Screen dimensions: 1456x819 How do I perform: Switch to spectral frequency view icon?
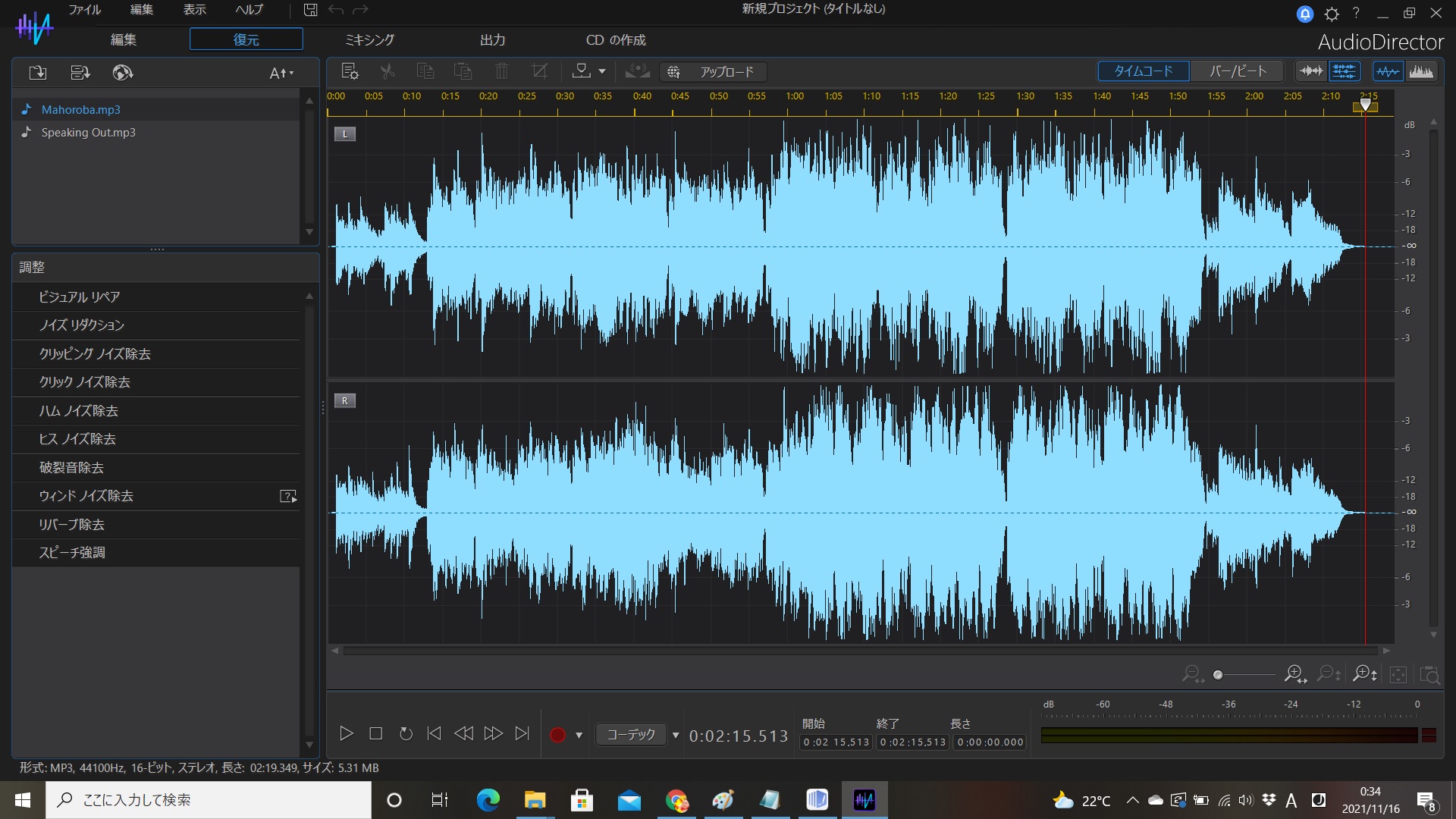pyautogui.click(x=1420, y=71)
